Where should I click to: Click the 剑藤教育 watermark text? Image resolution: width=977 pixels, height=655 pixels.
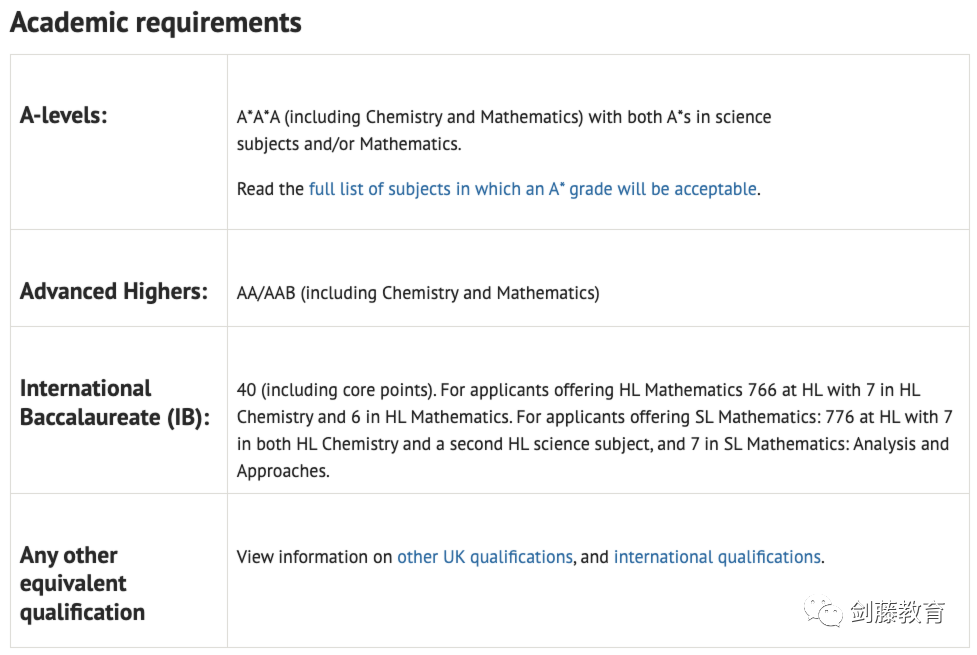897,612
